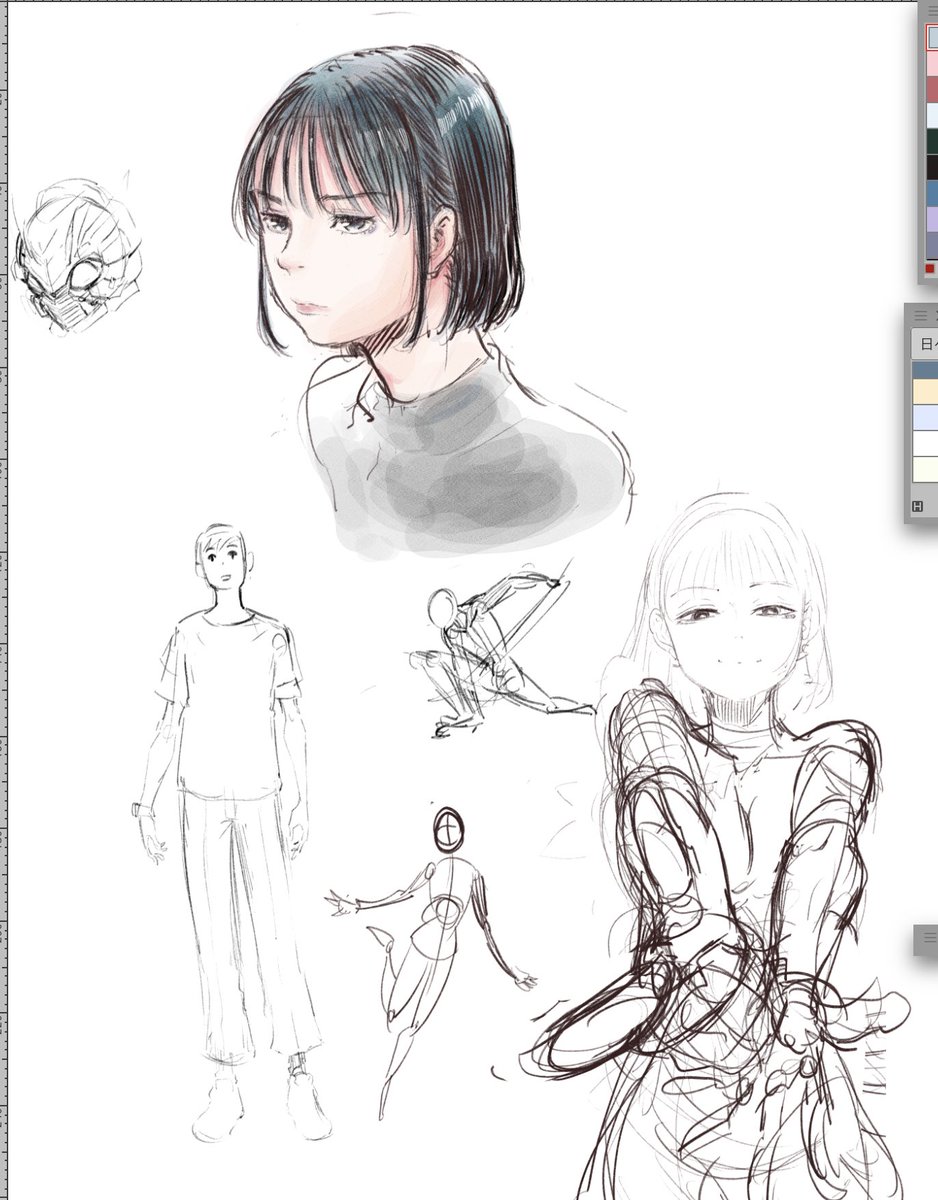938x1200 pixels.
Task: Click the grip handle of the collapsed lower-right panel
Action: (x=929, y=937)
